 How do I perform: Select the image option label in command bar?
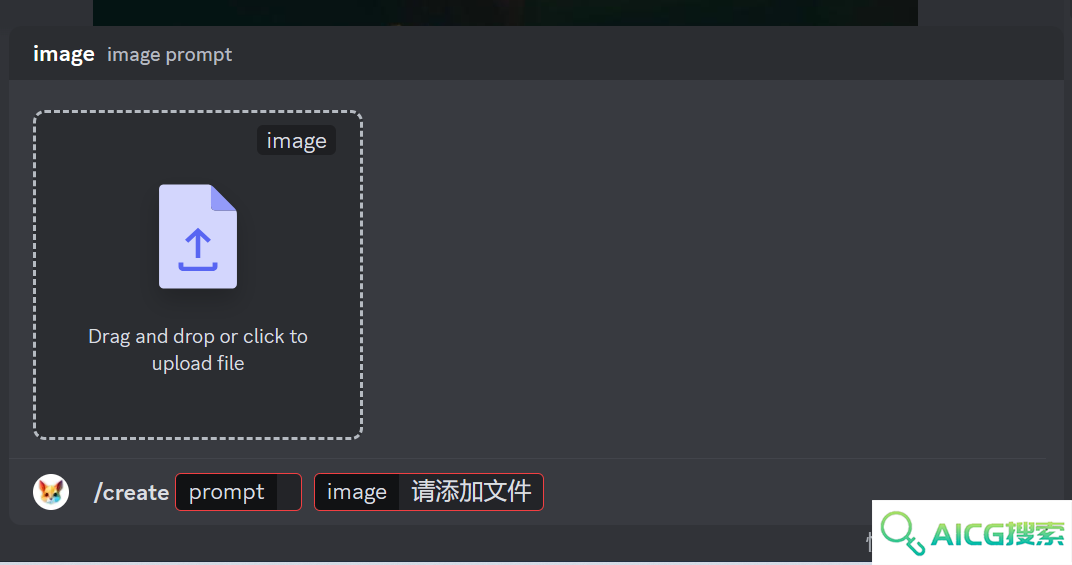pos(357,492)
